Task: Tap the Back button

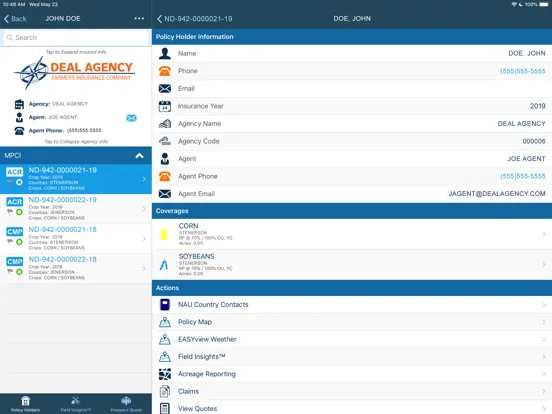Action: coord(15,19)
